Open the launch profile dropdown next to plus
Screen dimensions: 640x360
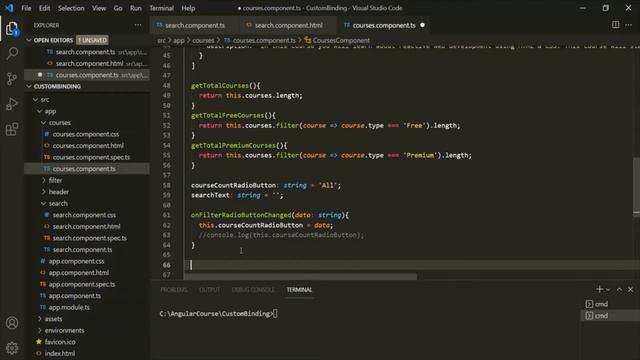pos(608,289)
